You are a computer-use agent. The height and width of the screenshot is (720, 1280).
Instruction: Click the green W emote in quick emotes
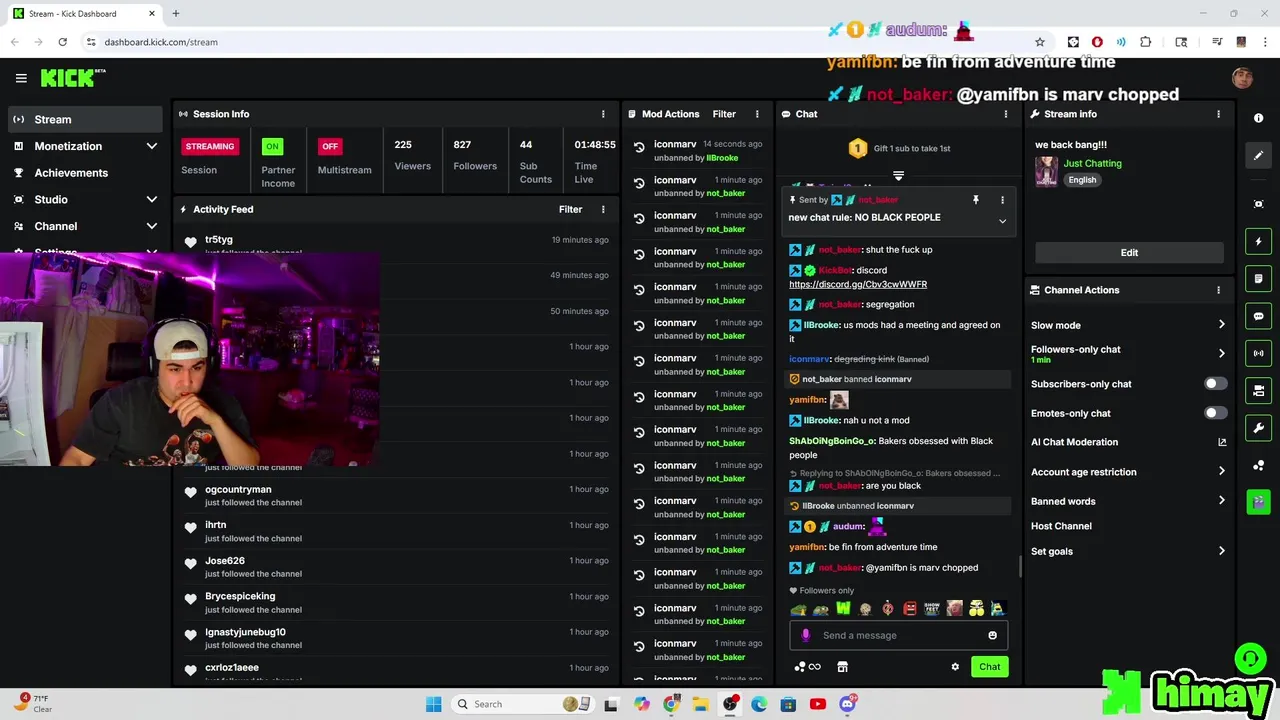click(x=843, y=609)
